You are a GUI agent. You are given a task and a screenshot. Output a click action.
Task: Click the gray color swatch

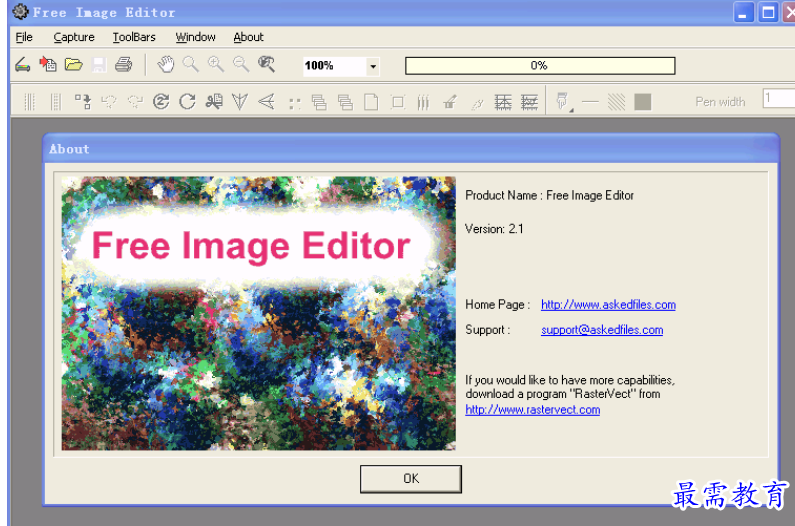coord(642,102)
